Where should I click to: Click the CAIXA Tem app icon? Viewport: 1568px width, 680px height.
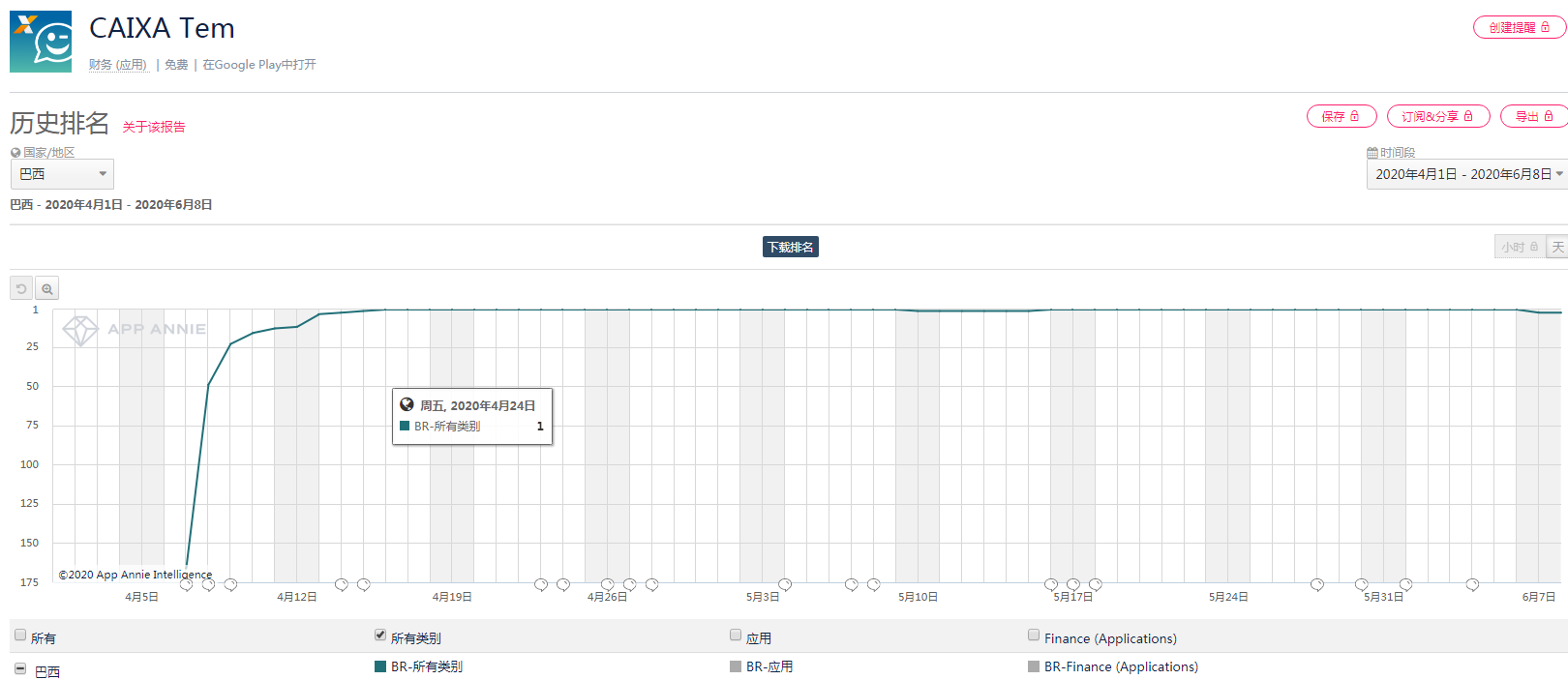41,42
